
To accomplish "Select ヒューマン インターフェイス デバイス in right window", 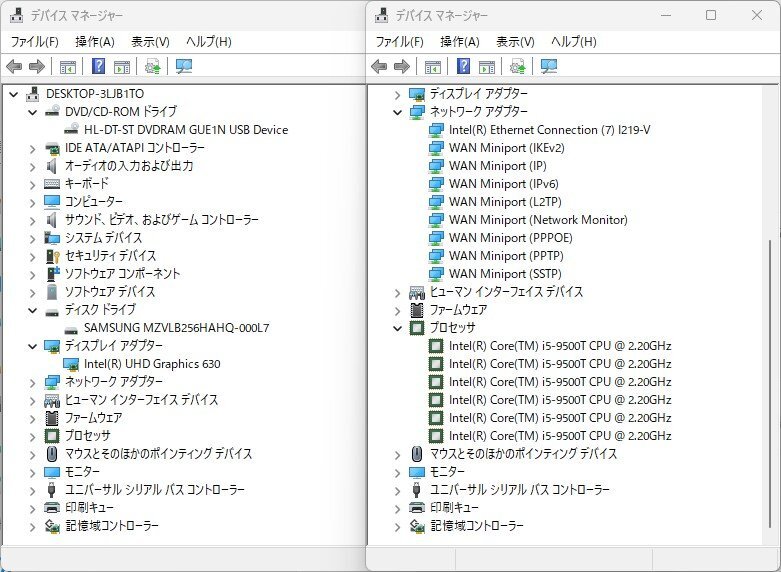I will click(506, 291).
